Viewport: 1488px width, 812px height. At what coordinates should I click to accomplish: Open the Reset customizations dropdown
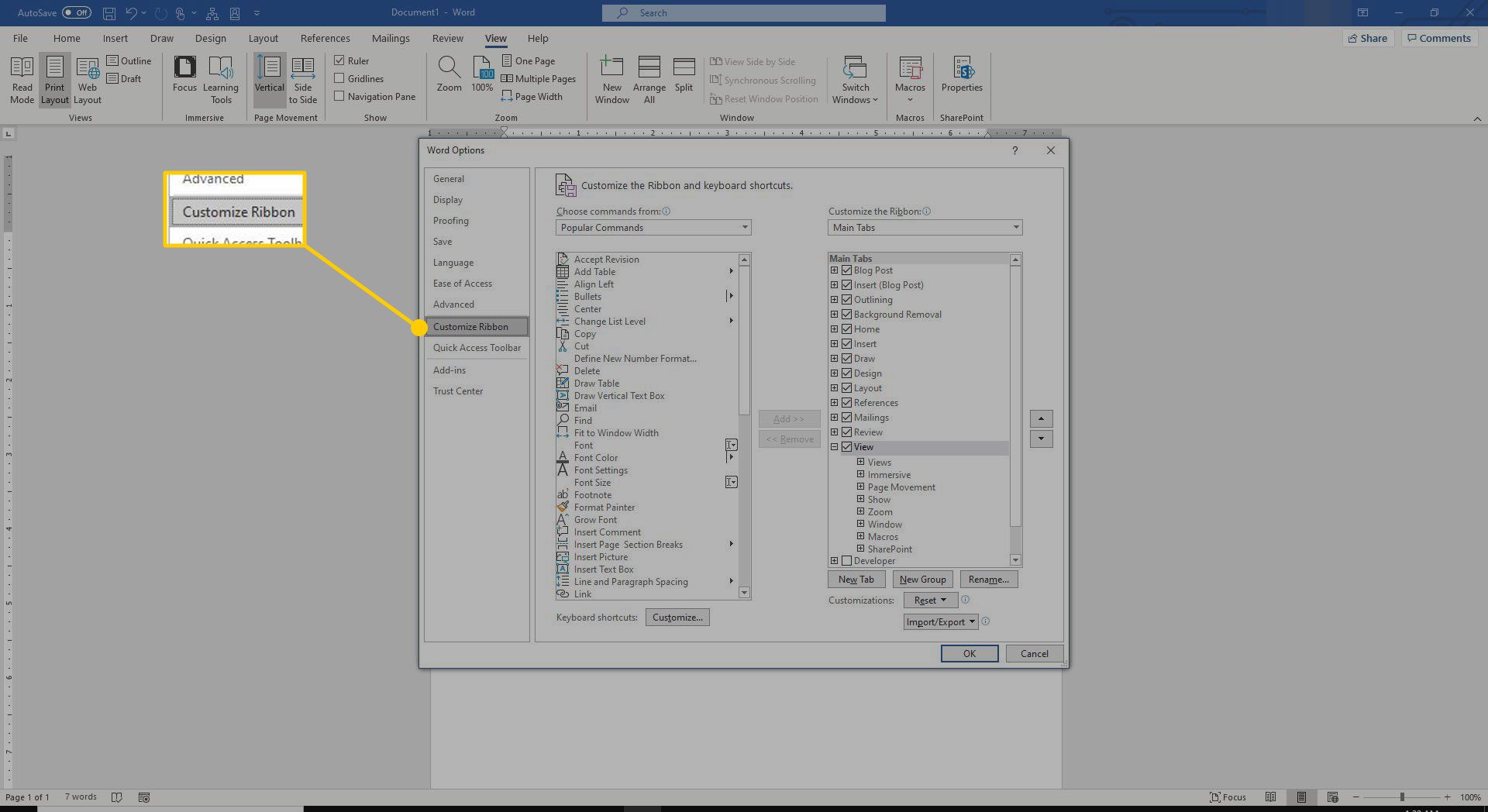coord(931,600)
